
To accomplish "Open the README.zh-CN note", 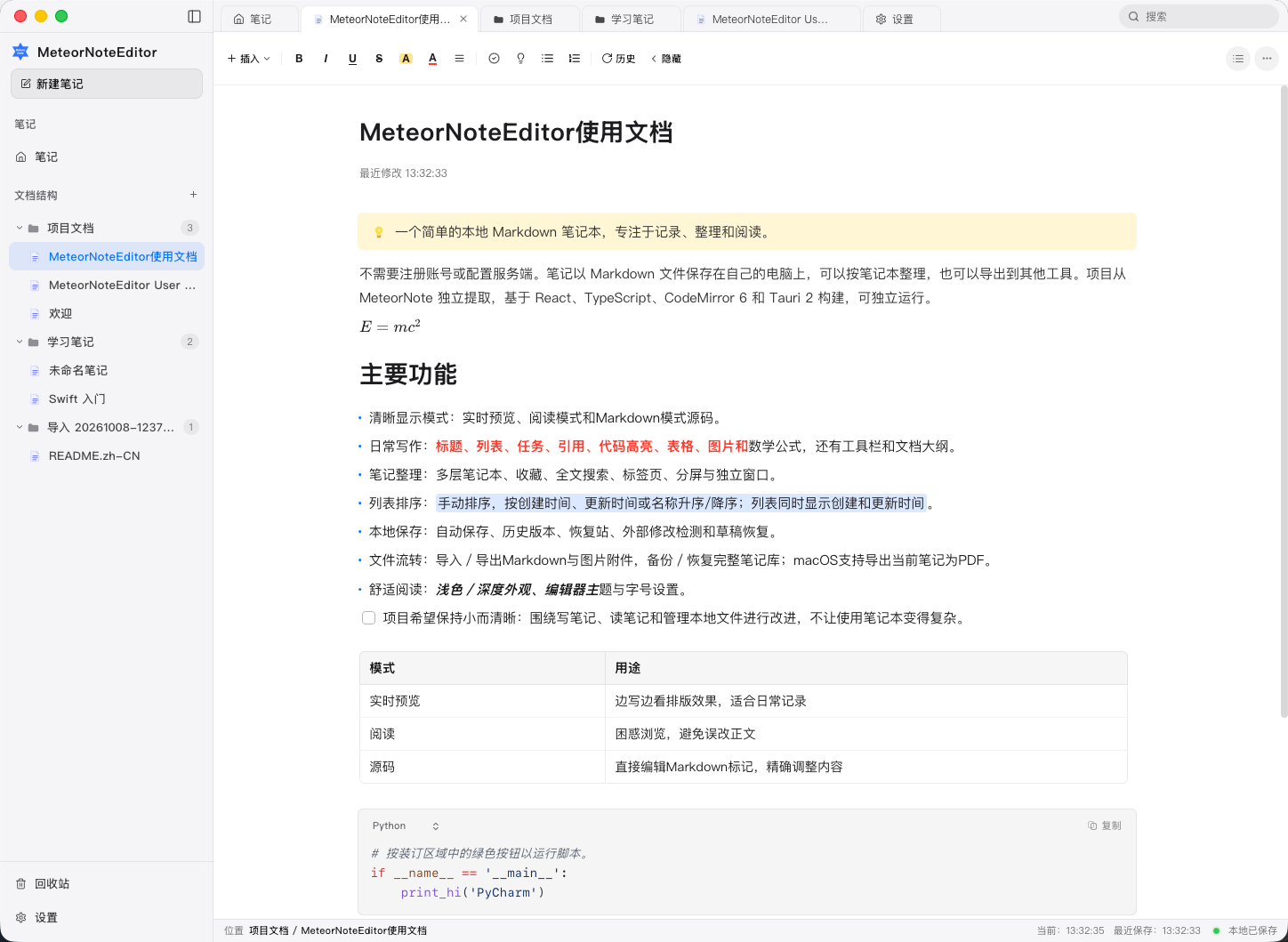I will pos(107,455).
